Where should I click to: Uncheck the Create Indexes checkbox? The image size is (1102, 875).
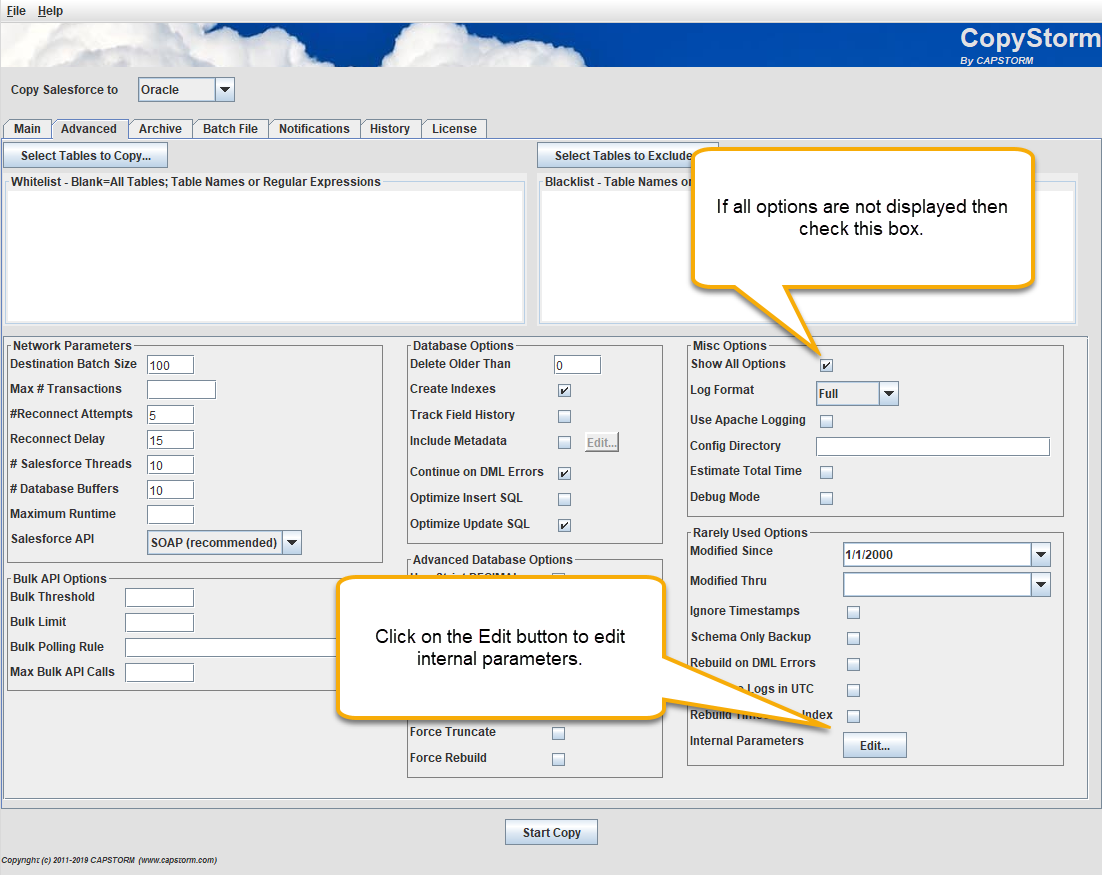[x=564, y=390]
